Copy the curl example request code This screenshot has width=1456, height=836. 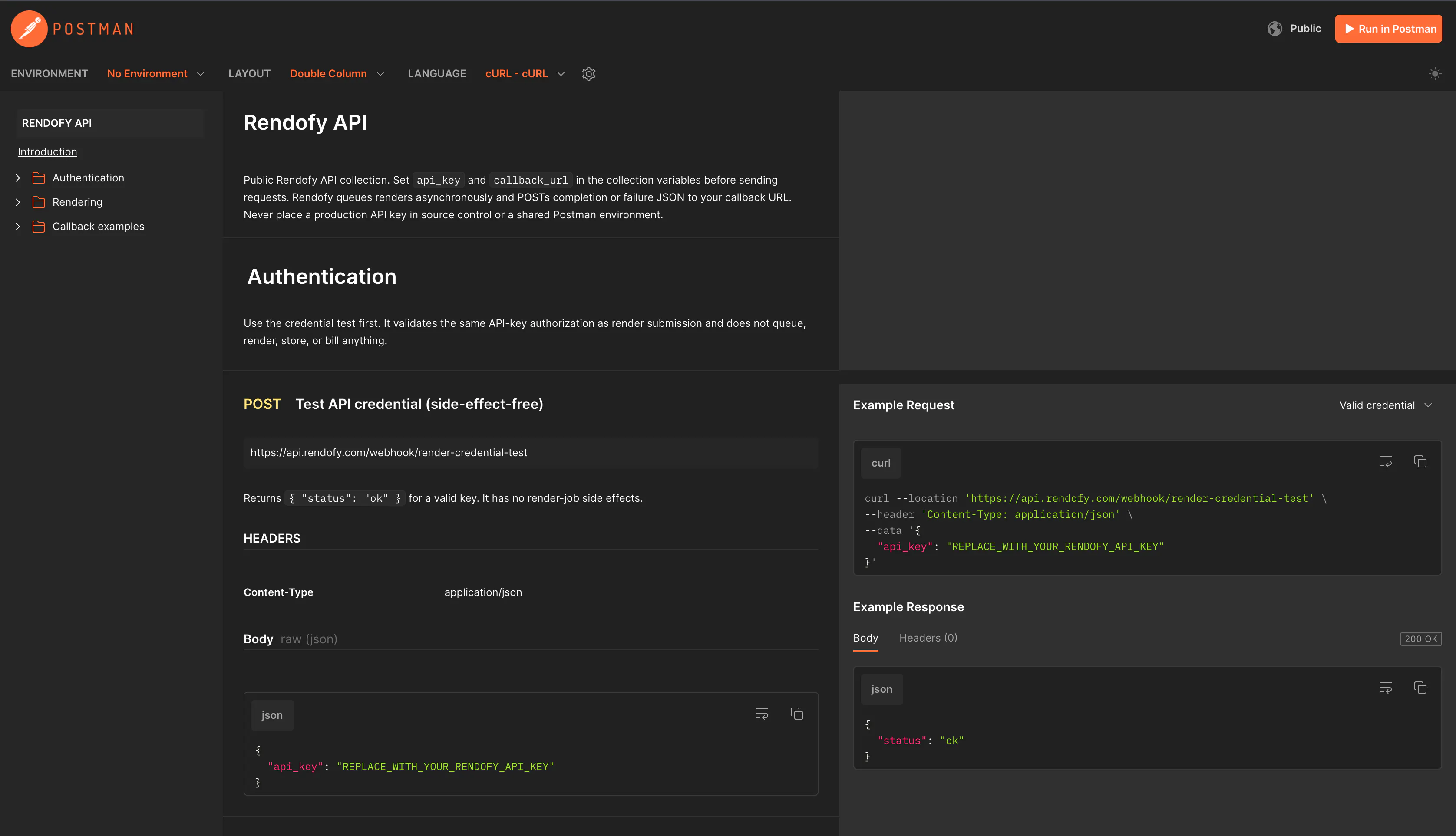point(1420,462)
